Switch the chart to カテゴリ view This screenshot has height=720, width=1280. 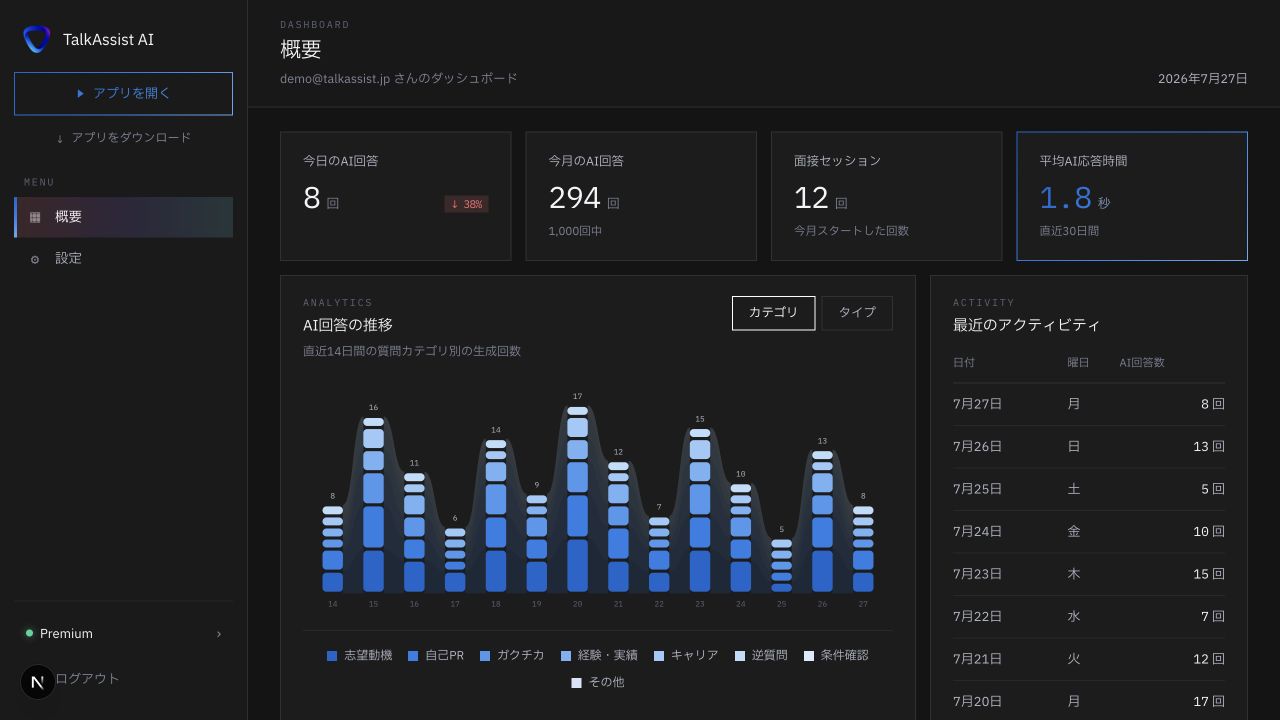774,313
